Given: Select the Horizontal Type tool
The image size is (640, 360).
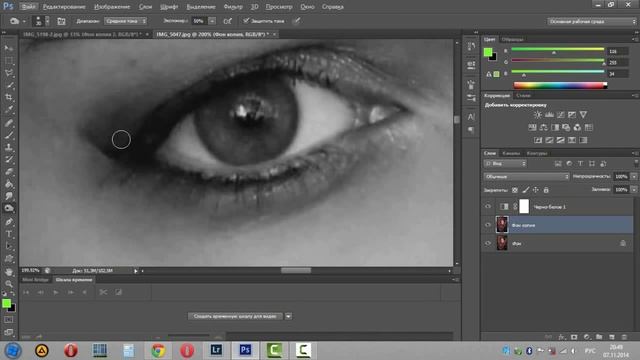Looking at the screenshot, I should pos(9,234).
